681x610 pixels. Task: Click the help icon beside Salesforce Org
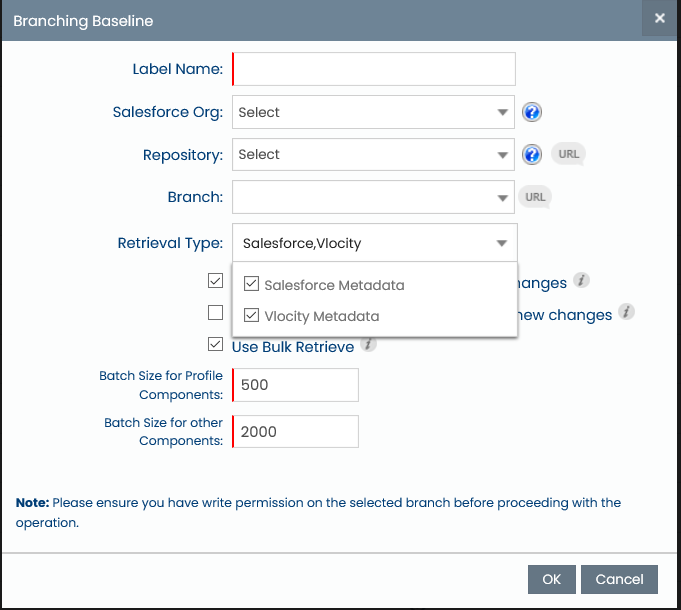[x=532, y=112]
